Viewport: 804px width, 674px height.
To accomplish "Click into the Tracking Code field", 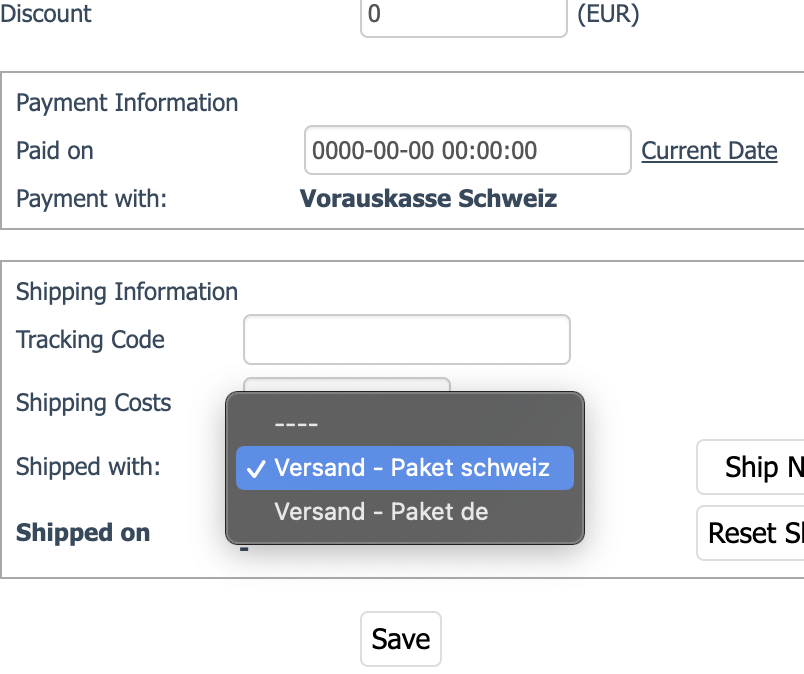I will 406,340.
